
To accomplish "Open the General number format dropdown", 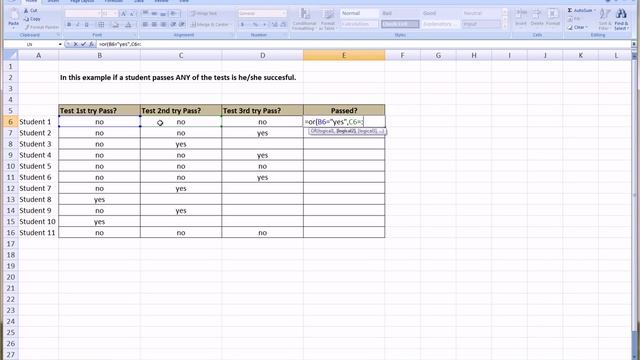I will [284, 13].
